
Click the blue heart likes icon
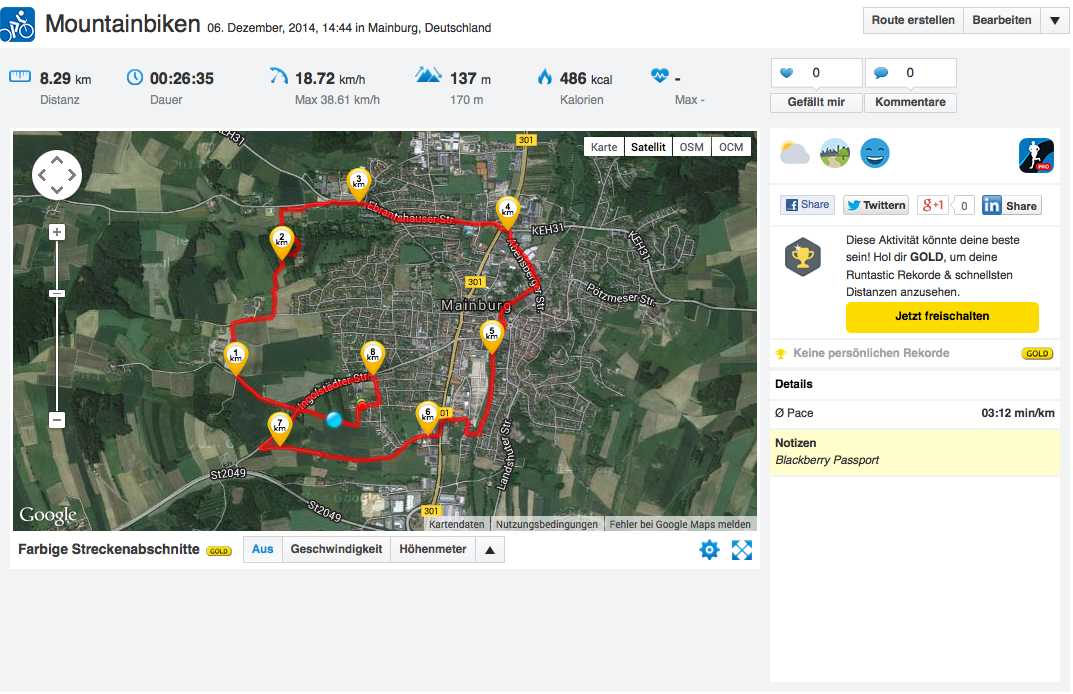[787, 73]
